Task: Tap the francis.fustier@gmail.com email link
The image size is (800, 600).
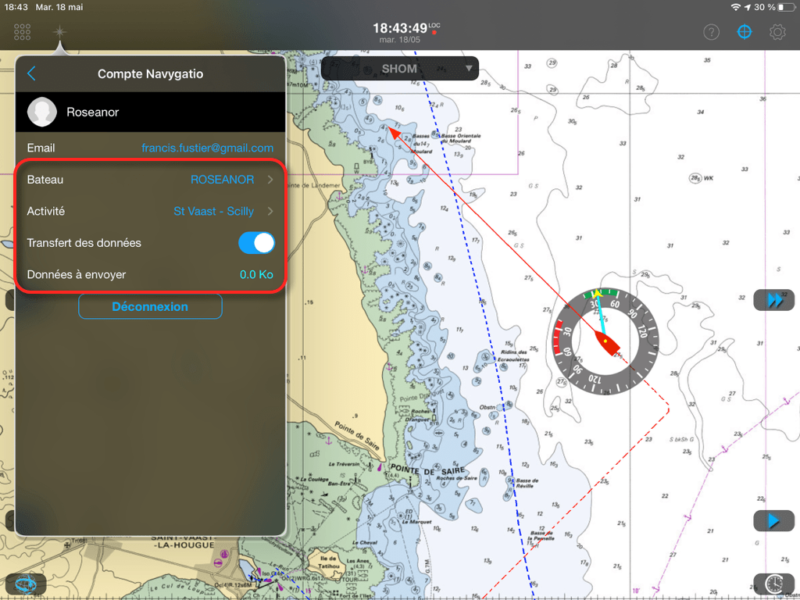Action: pyautogui.click(x=207, y=148)
